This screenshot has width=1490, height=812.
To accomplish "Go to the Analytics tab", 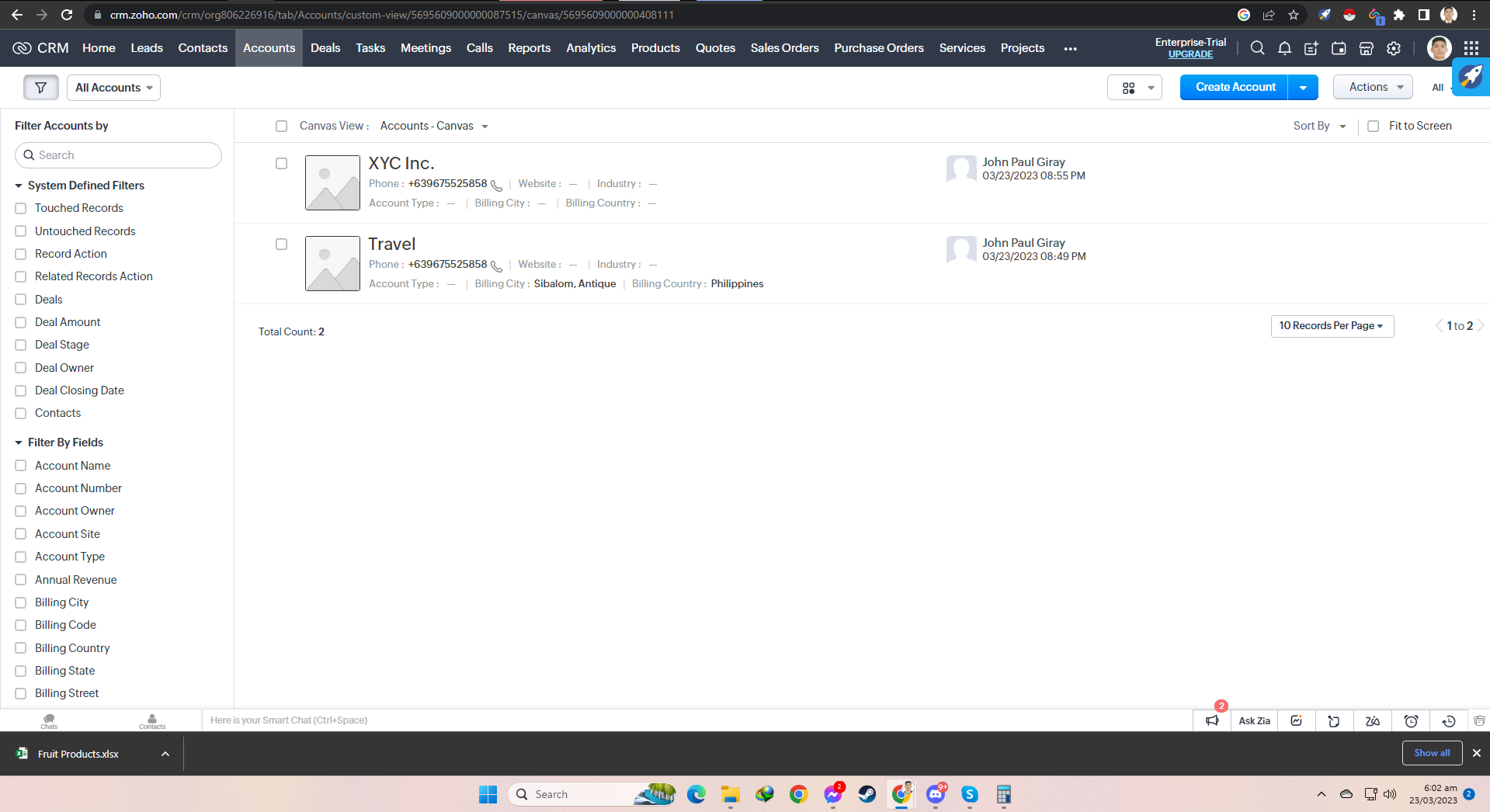I will (x=591, y=48).
